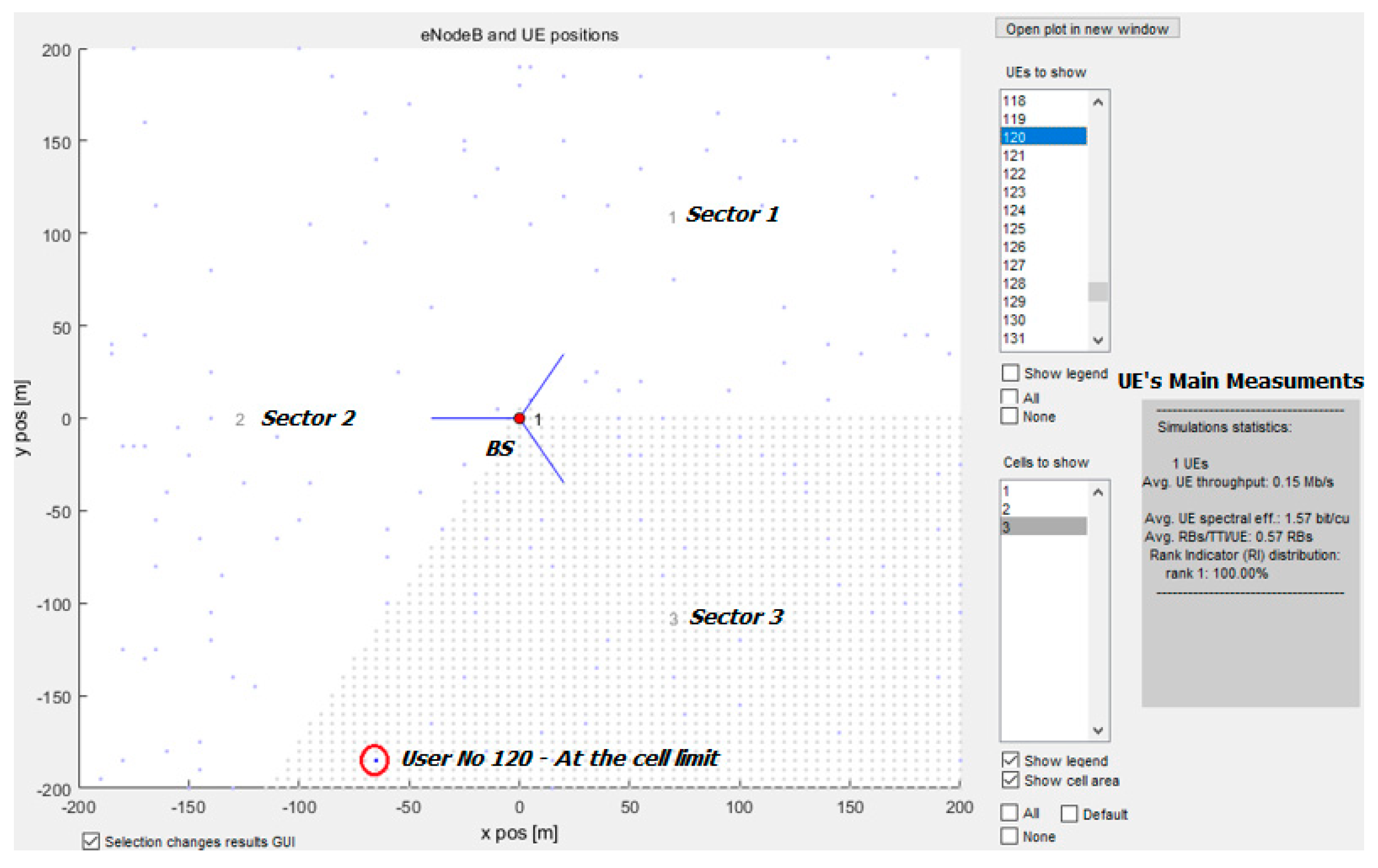The image size is (1378, 868).
Task: Check All under UEs to show
Action: tap(1010, 397)
